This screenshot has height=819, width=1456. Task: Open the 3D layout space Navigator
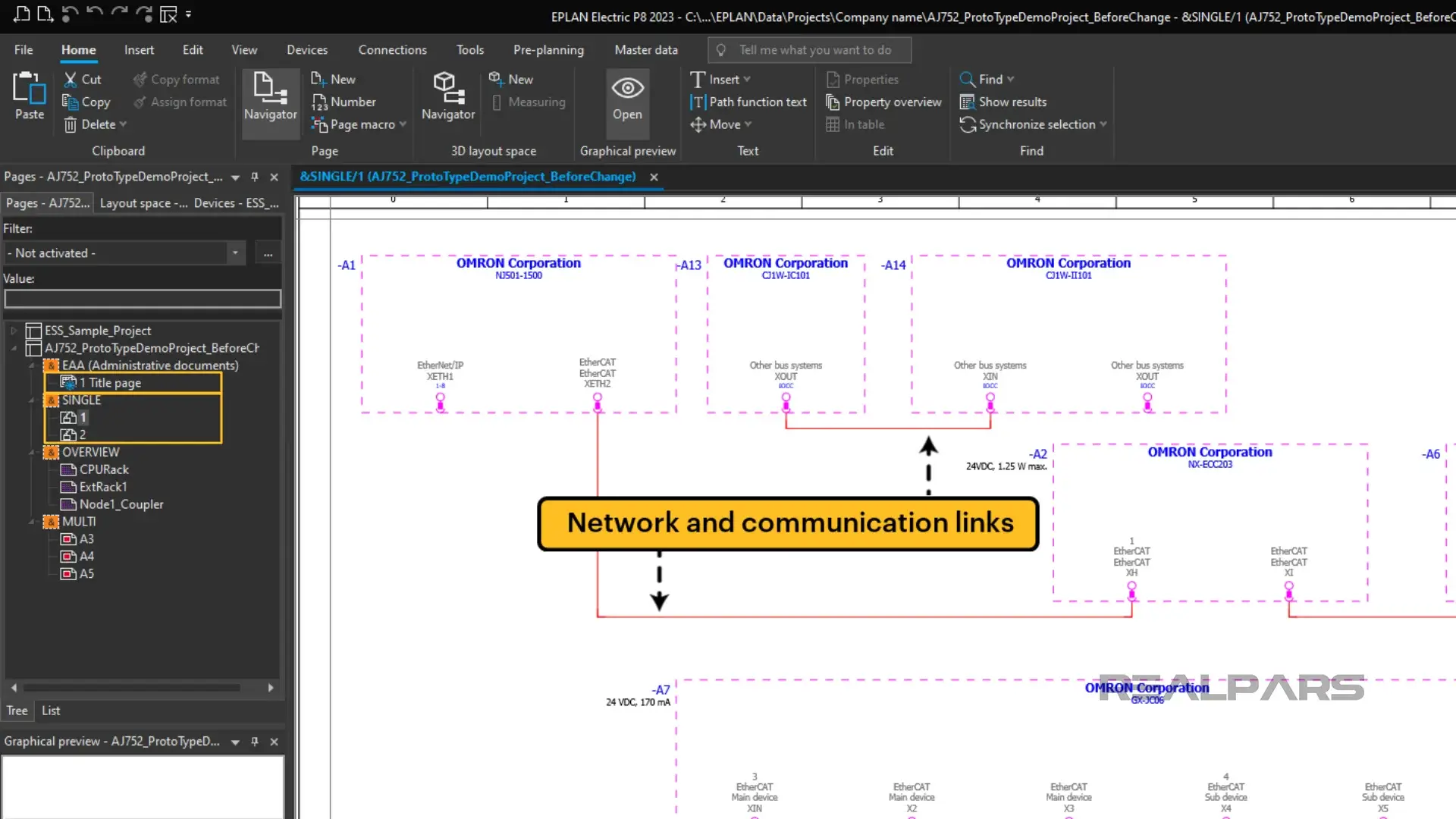coord(448,96)
